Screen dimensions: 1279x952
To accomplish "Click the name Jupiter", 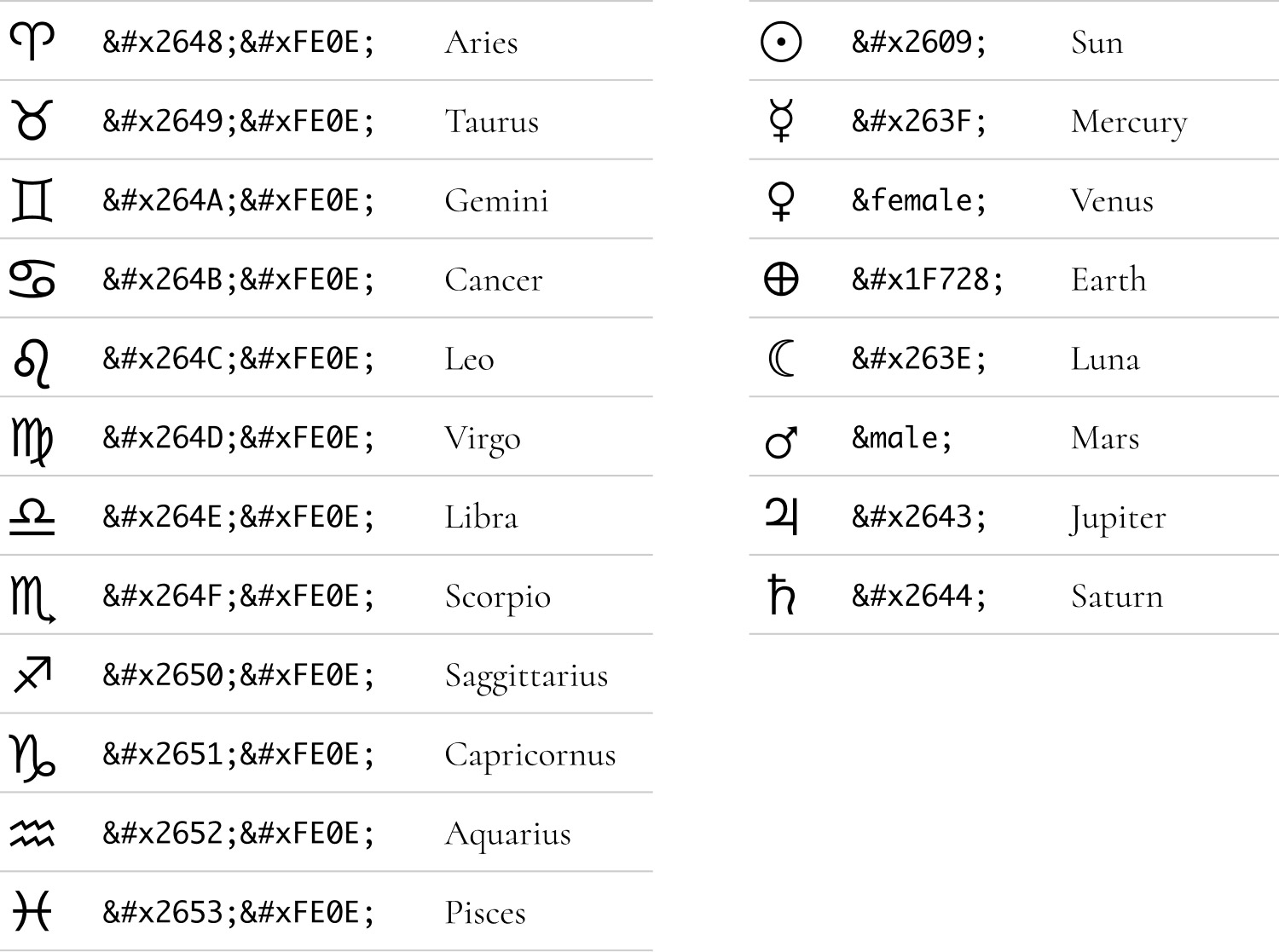I will pyautogui.click(x=1118, y=520).
